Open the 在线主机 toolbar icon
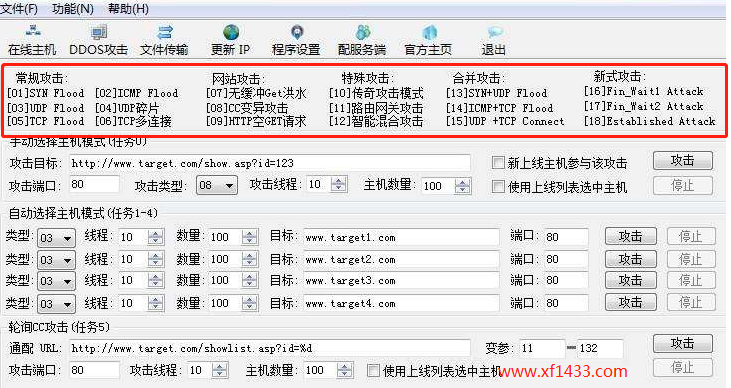Image resolution: width=731 pixels, height=388 pixels. tap(32, 40)
